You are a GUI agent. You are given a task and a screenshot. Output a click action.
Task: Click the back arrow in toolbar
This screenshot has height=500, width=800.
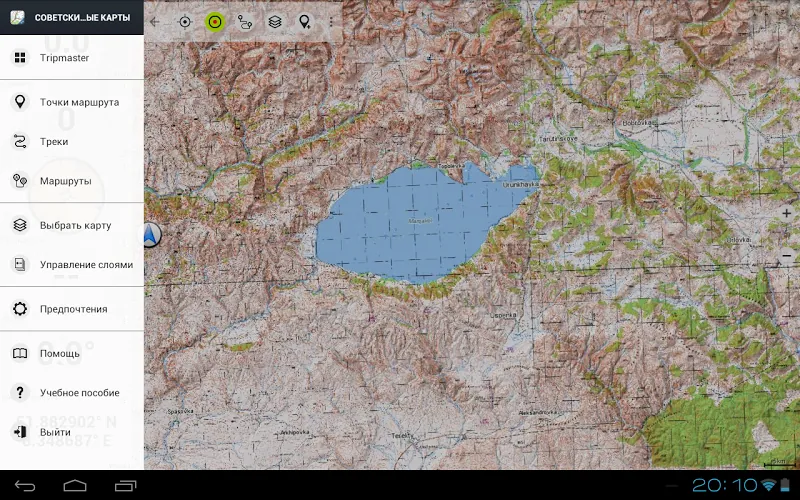tap(155, 22)
